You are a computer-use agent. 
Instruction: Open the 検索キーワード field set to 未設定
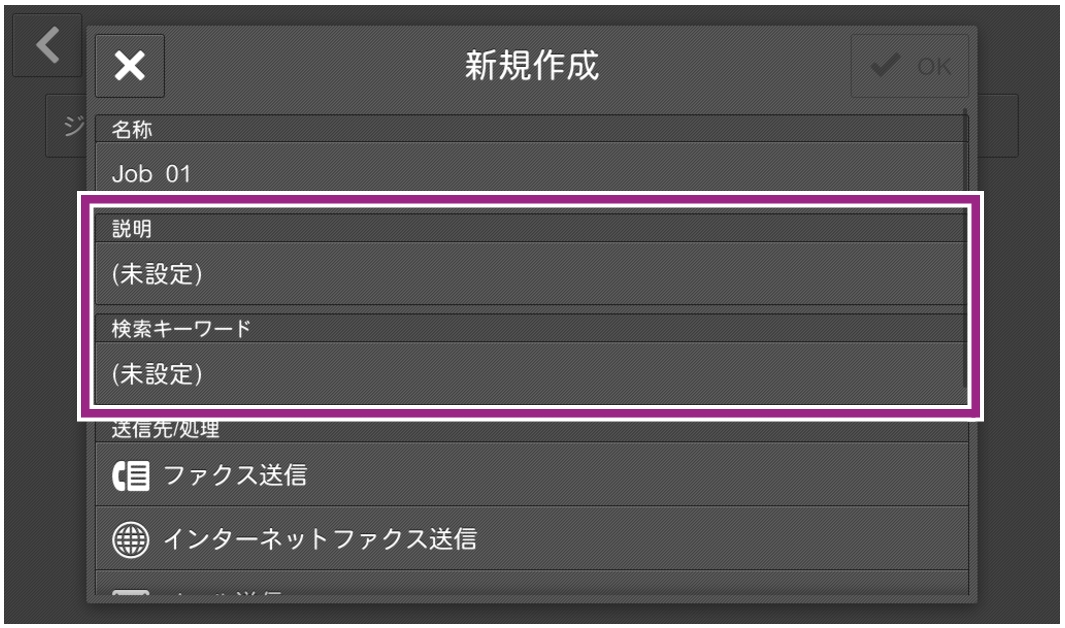coord(530,374)
